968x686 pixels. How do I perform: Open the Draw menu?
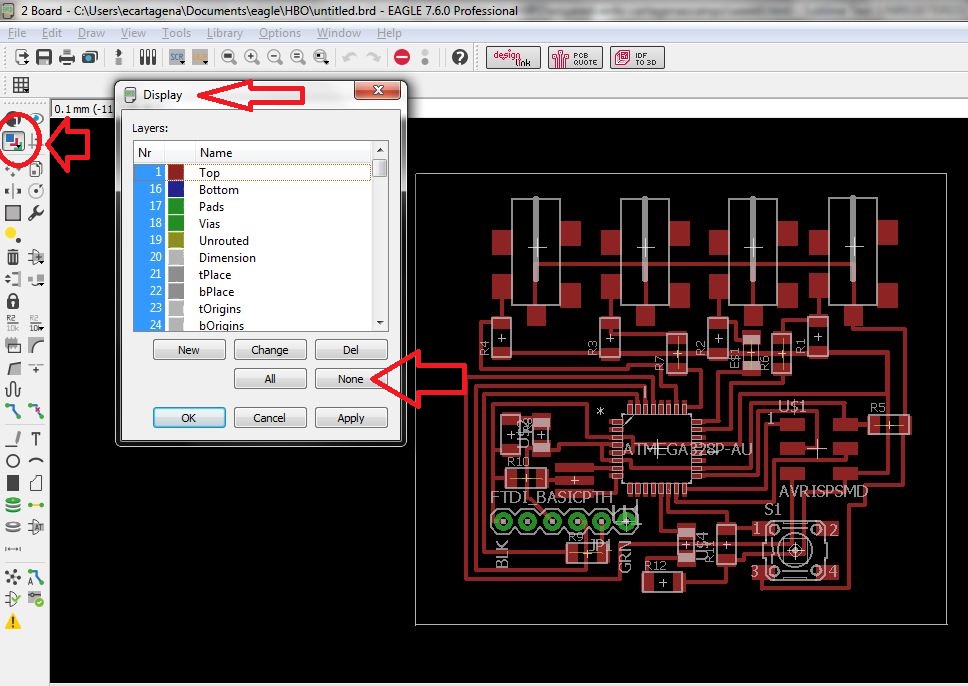pyautogui.click(x=91, y=33)
